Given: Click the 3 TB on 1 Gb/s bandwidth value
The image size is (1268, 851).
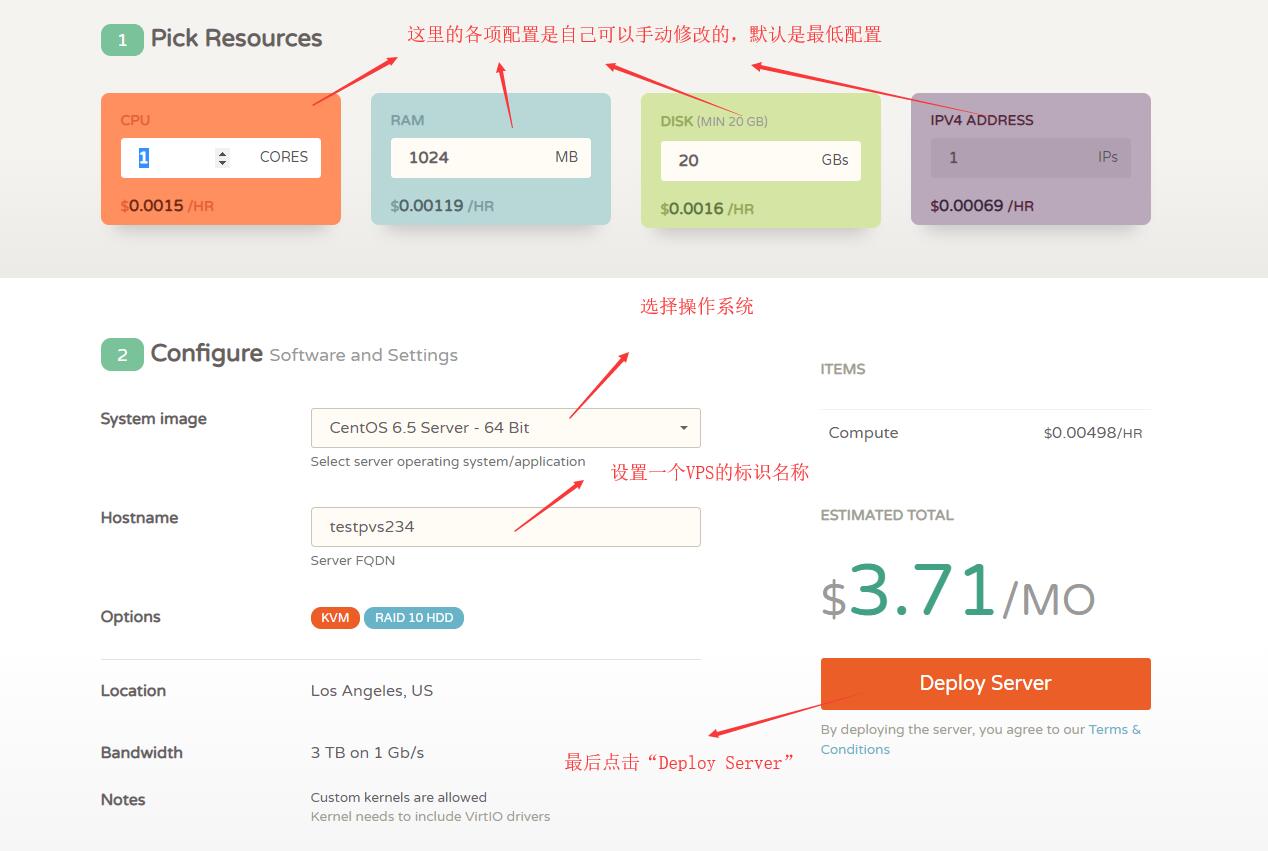Looking at the screenshot, I should tap(367, 753).
